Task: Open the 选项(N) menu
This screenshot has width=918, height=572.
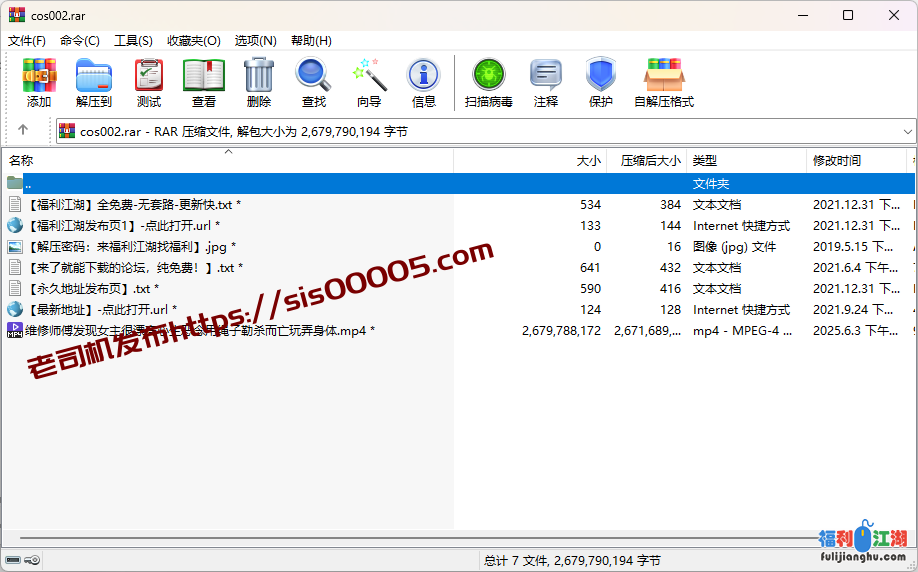Action: coord(256,40)
